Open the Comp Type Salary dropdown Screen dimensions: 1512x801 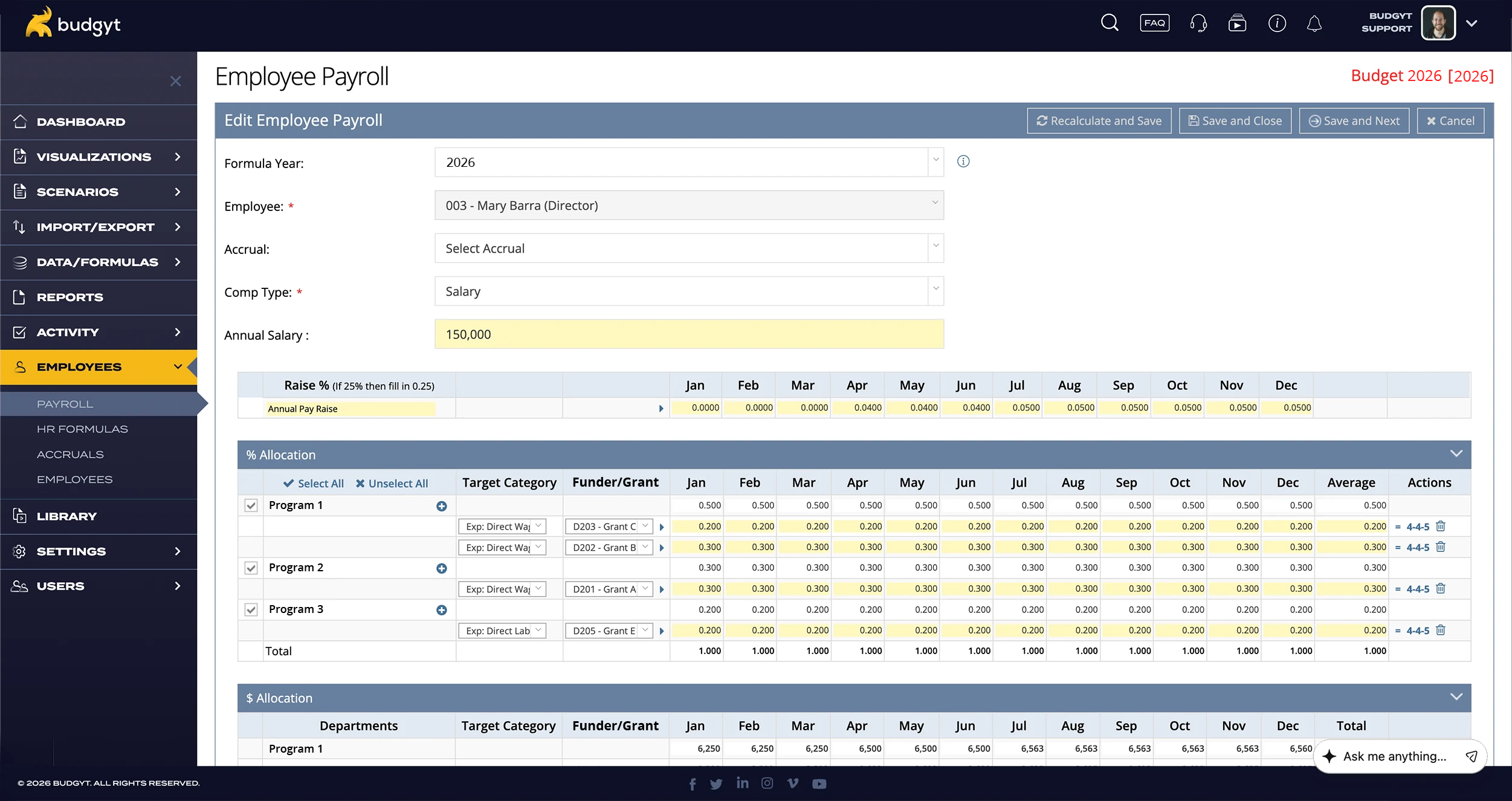689,291
